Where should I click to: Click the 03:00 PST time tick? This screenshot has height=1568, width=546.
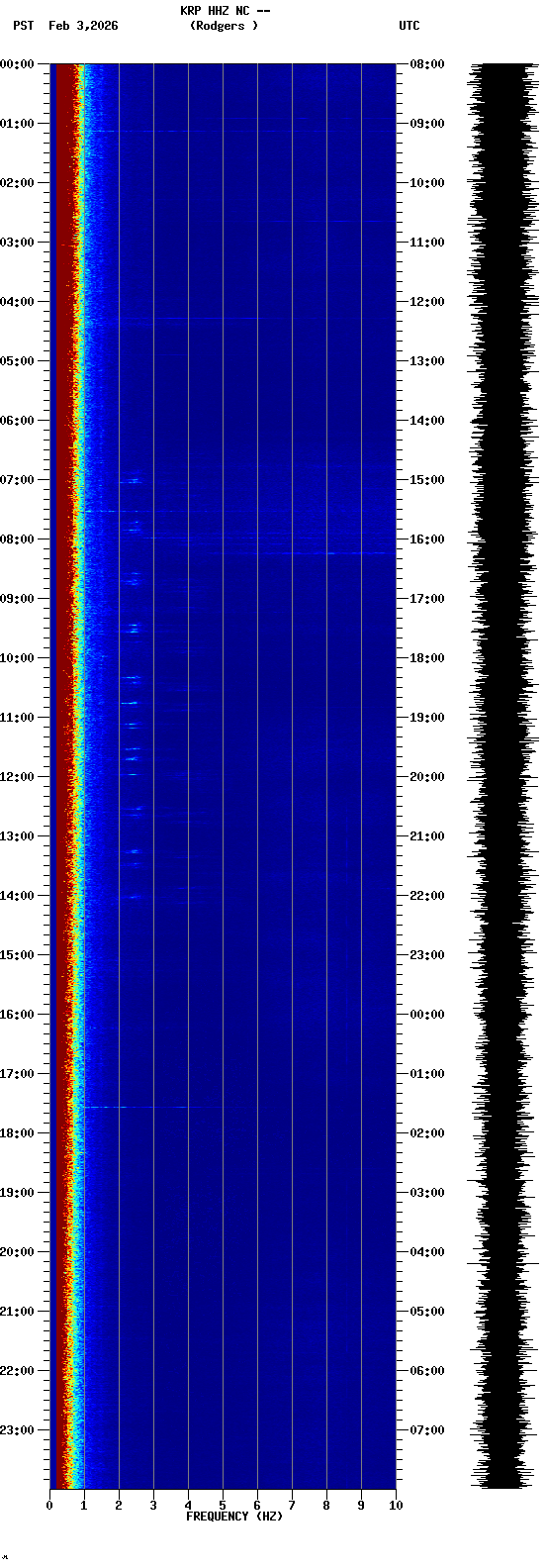click(18, 243)
